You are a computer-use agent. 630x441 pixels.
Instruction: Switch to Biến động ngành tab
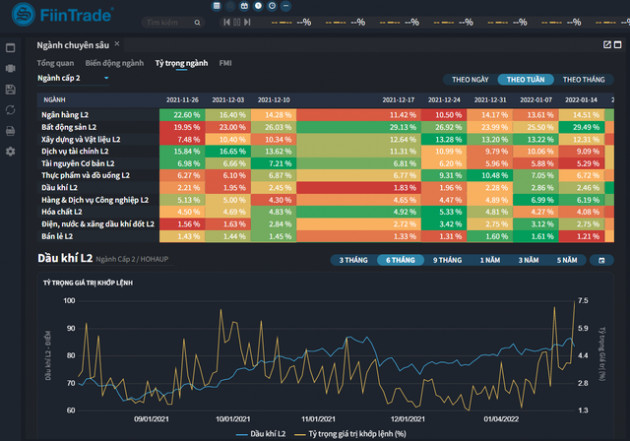click(115, 63)
